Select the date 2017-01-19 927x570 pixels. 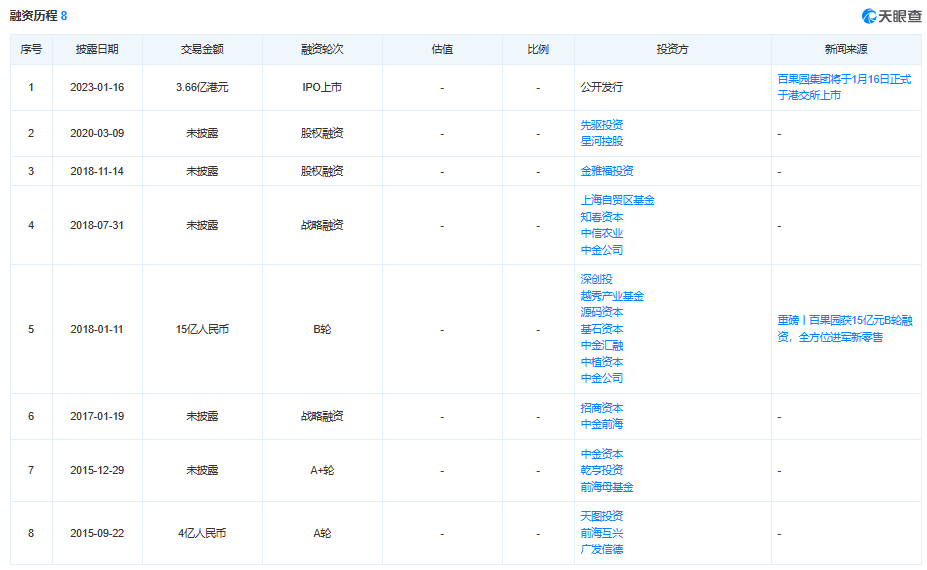pos(97,416)
